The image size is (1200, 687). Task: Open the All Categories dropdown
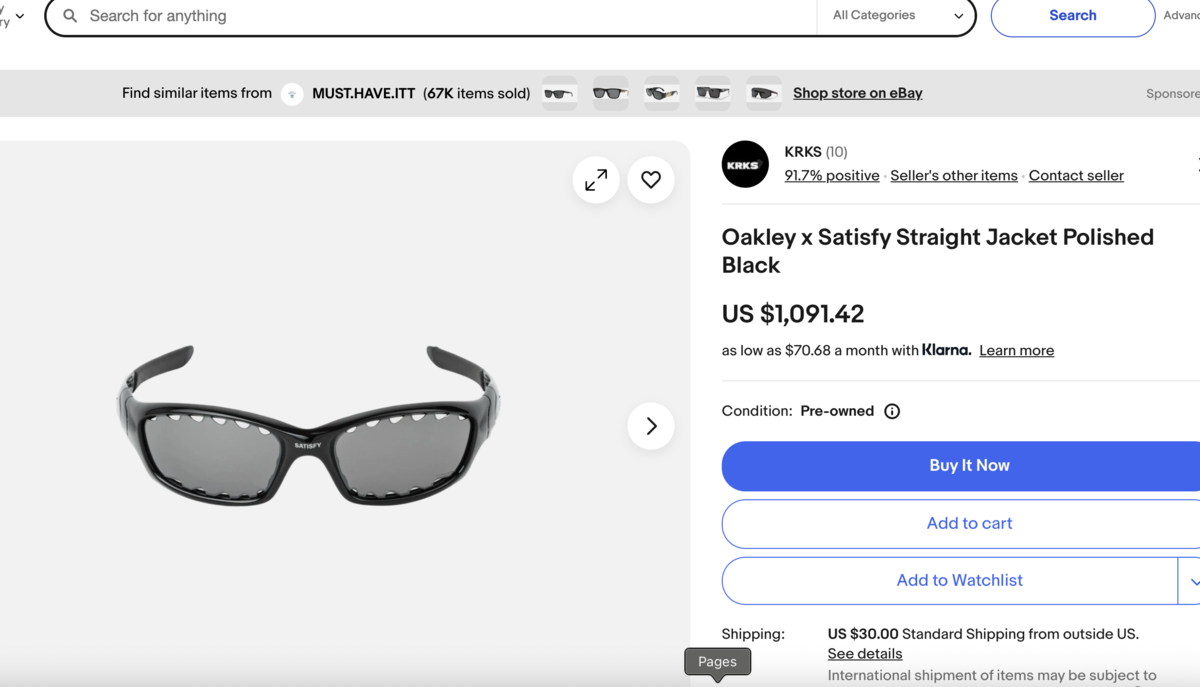click(897, 16)
